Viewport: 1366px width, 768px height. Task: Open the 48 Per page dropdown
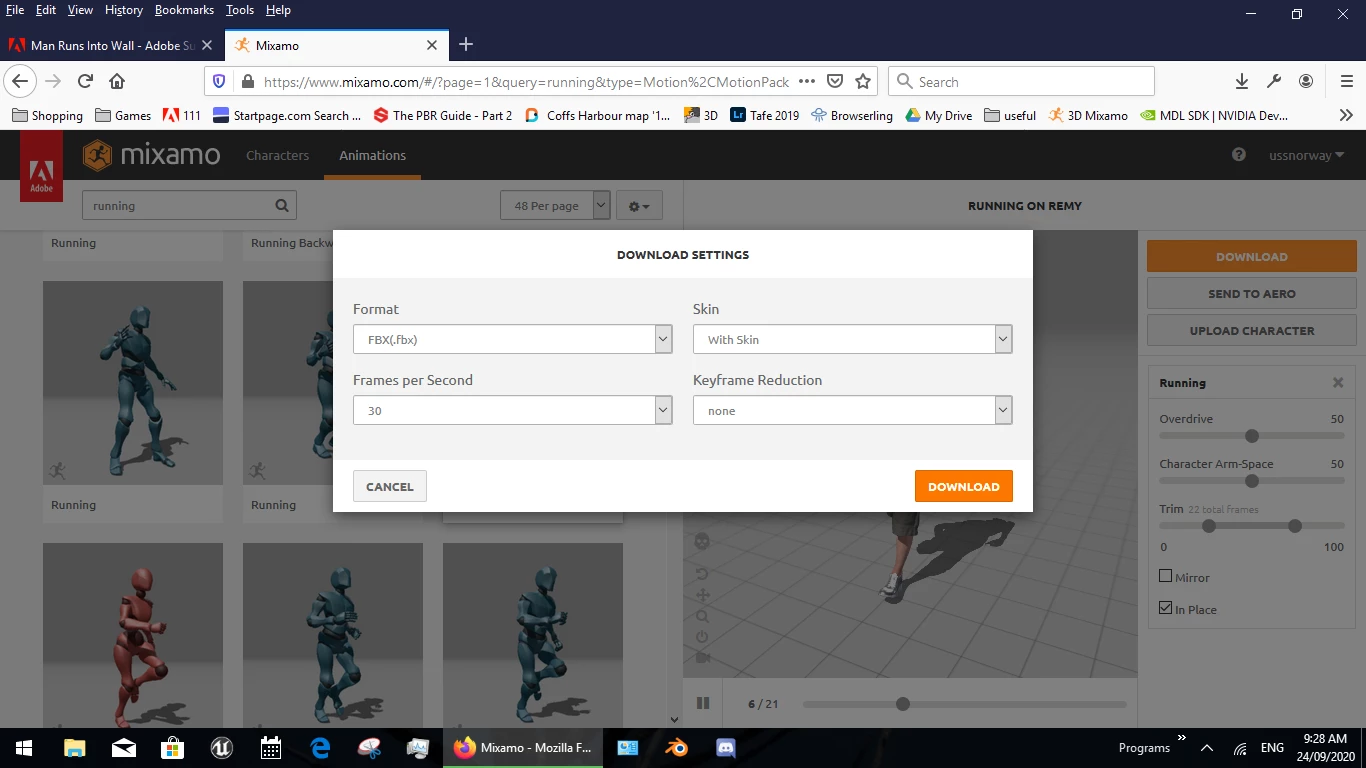coord(555,206)
